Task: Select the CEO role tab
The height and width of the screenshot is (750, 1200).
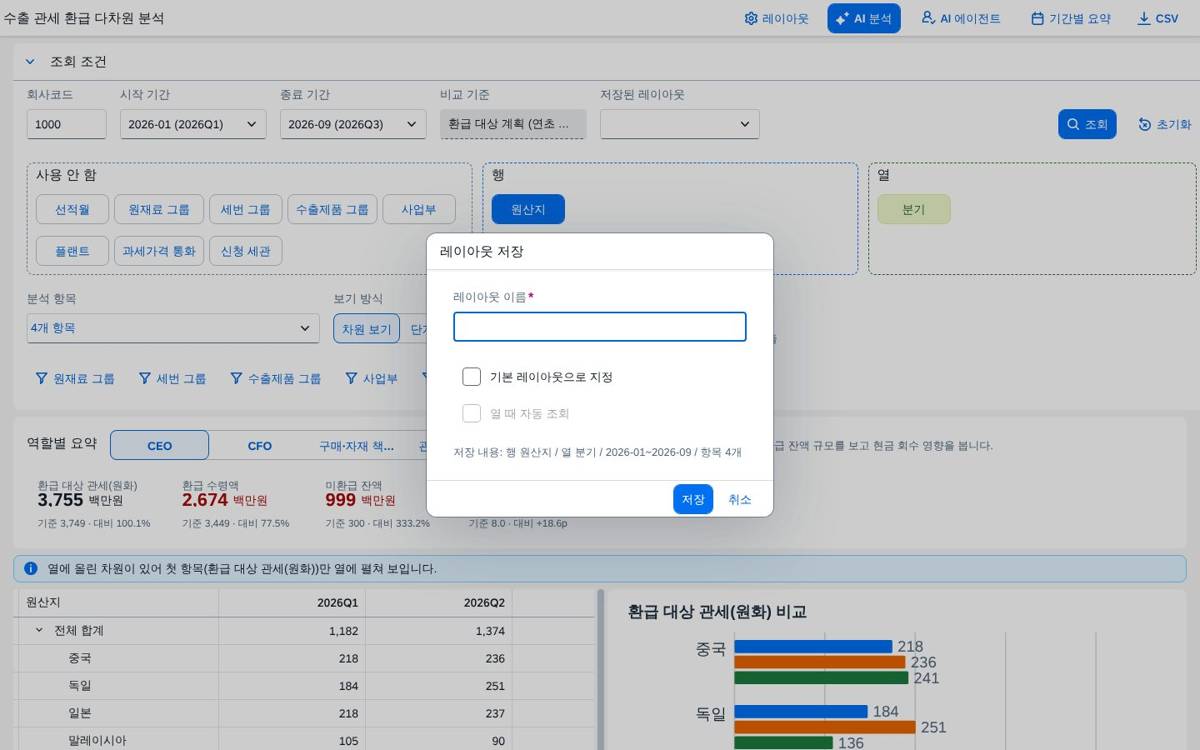Action: (x=160, y=445)
